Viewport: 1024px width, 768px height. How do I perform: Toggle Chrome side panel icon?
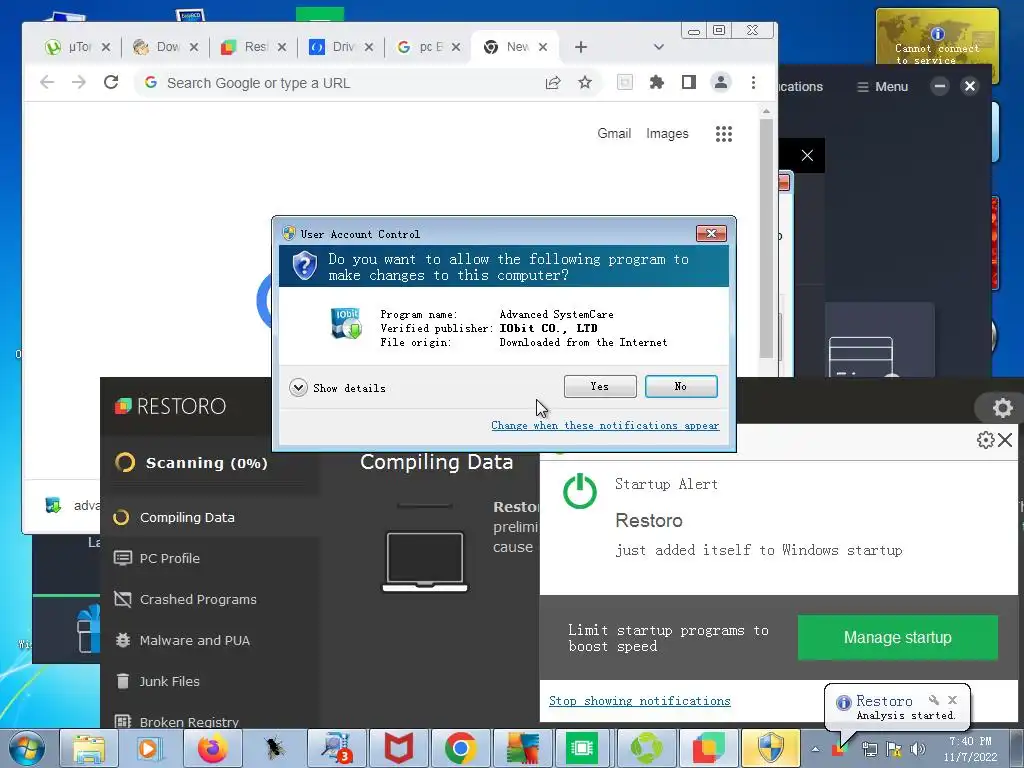coord(688,82)
